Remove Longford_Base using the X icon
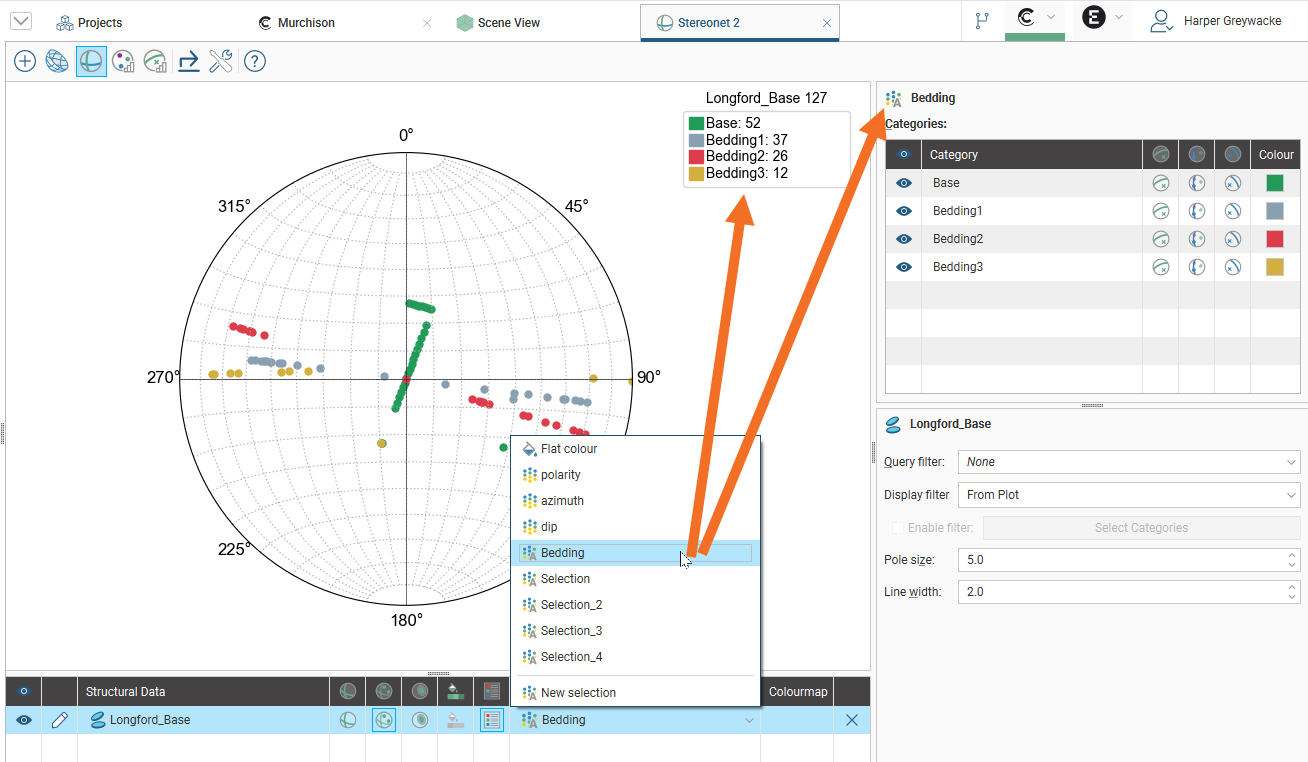 (852, 720)
